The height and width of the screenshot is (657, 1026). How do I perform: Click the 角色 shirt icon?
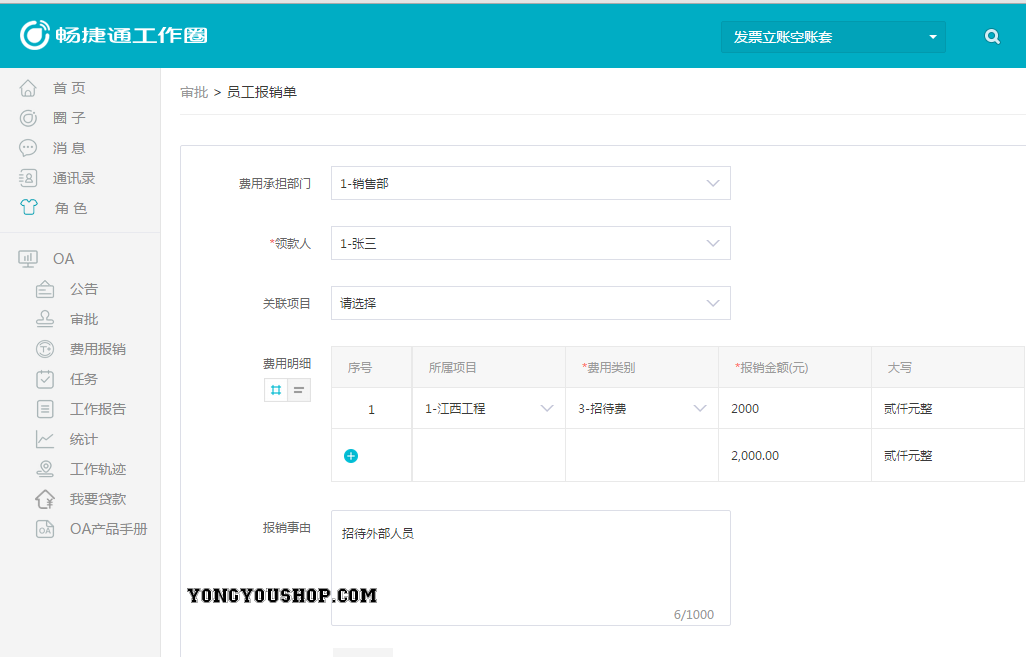pos(28,207)
